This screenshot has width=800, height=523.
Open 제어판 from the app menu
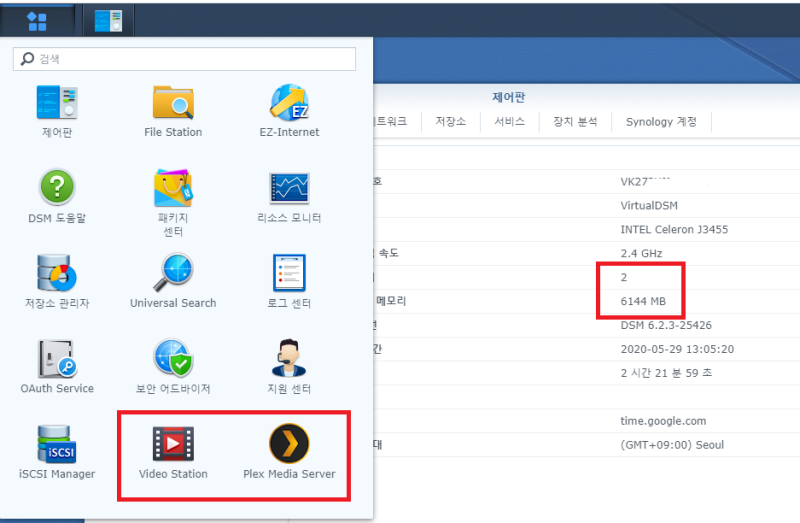57,112
